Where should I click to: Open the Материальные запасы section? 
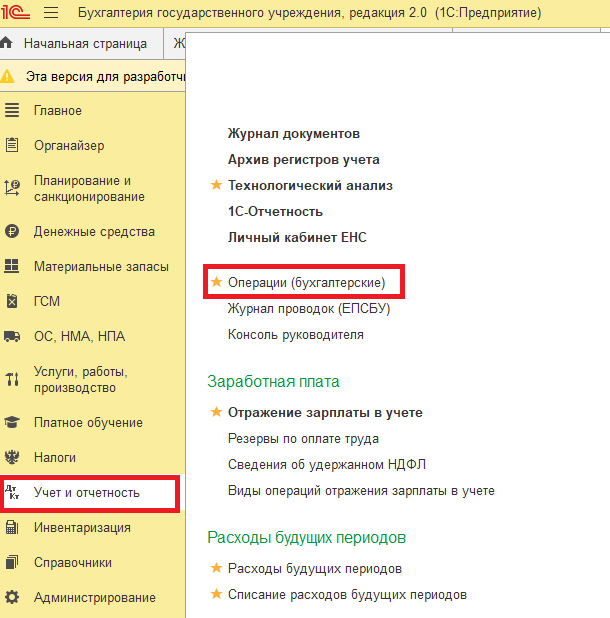pyautogui.click(x=101, y=266)
